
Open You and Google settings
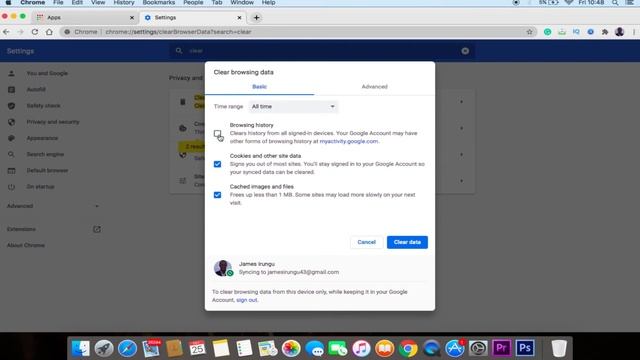pos(47,73)
